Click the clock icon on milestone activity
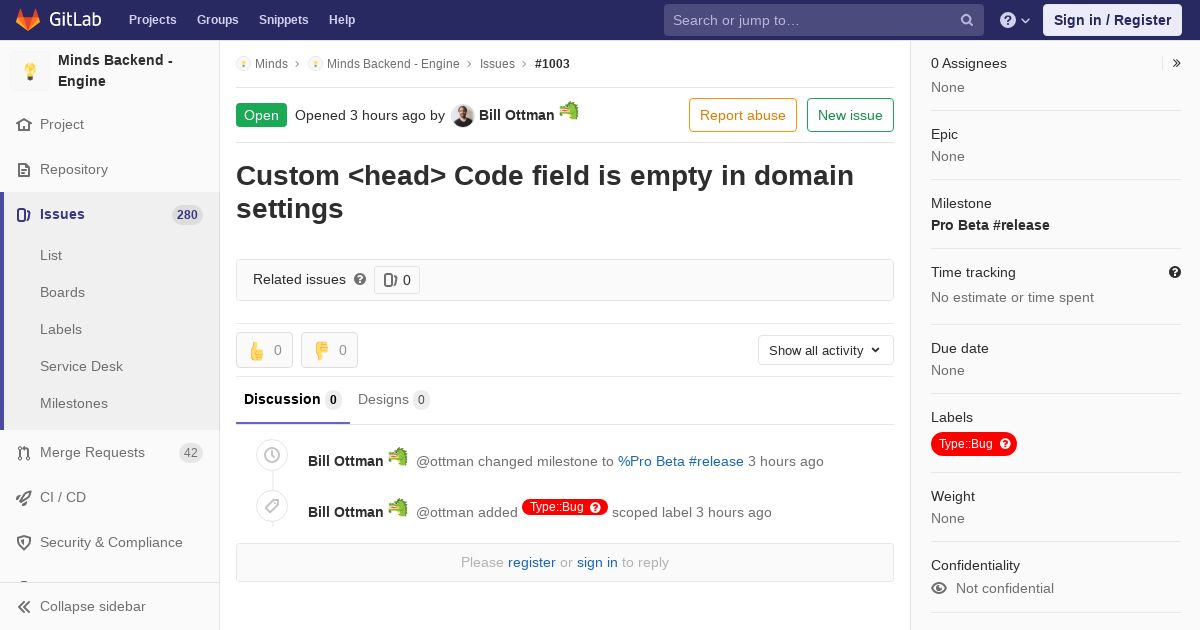 click(271, 455)
